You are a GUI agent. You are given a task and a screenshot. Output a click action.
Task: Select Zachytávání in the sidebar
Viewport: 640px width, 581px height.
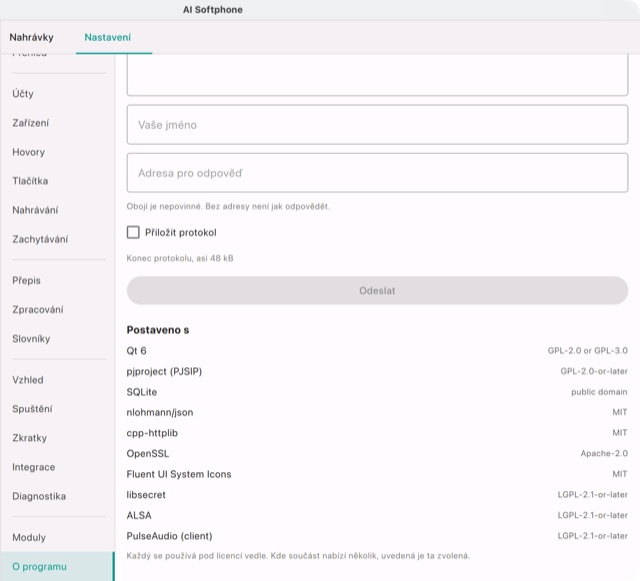57,239
